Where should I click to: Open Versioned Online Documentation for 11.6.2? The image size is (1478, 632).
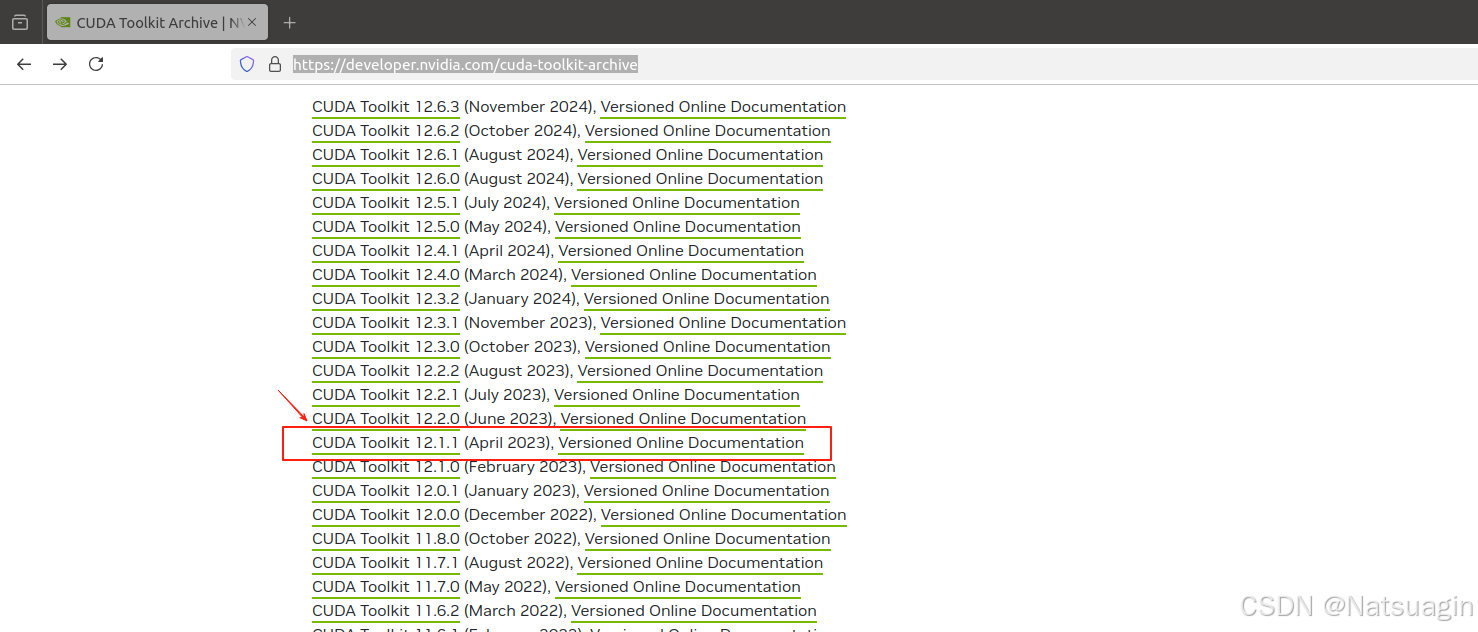pyautogui.click(x=694, y=611)
